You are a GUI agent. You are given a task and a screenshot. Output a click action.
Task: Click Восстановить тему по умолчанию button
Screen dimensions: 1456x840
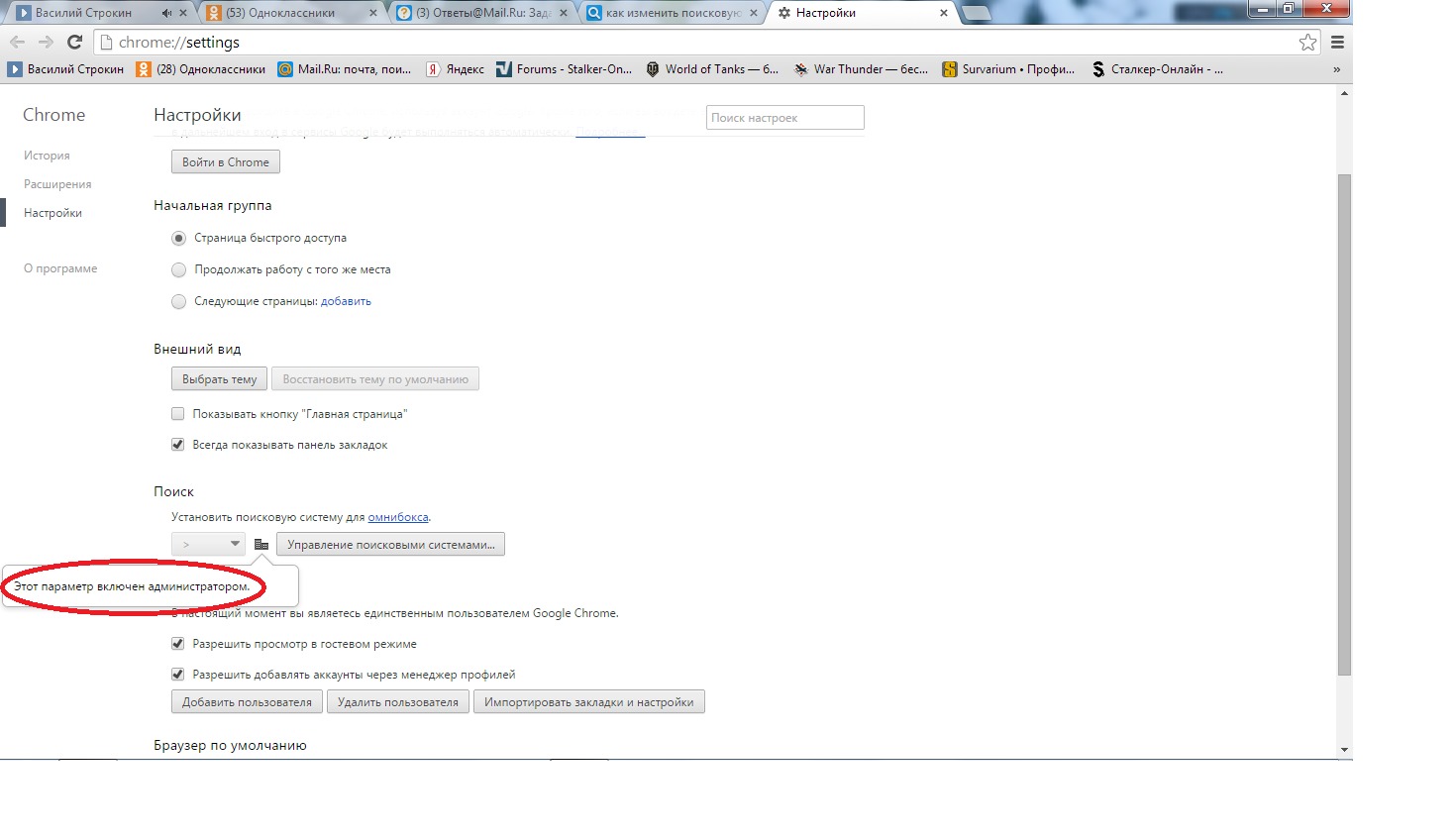(375, 379)
